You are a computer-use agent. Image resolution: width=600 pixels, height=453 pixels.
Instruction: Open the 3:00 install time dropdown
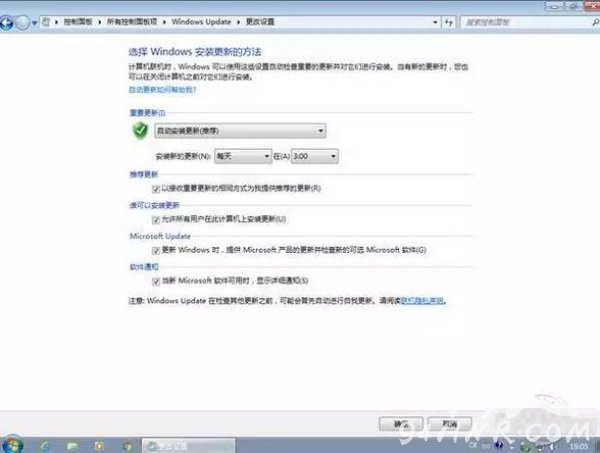[x=315, y=156]
